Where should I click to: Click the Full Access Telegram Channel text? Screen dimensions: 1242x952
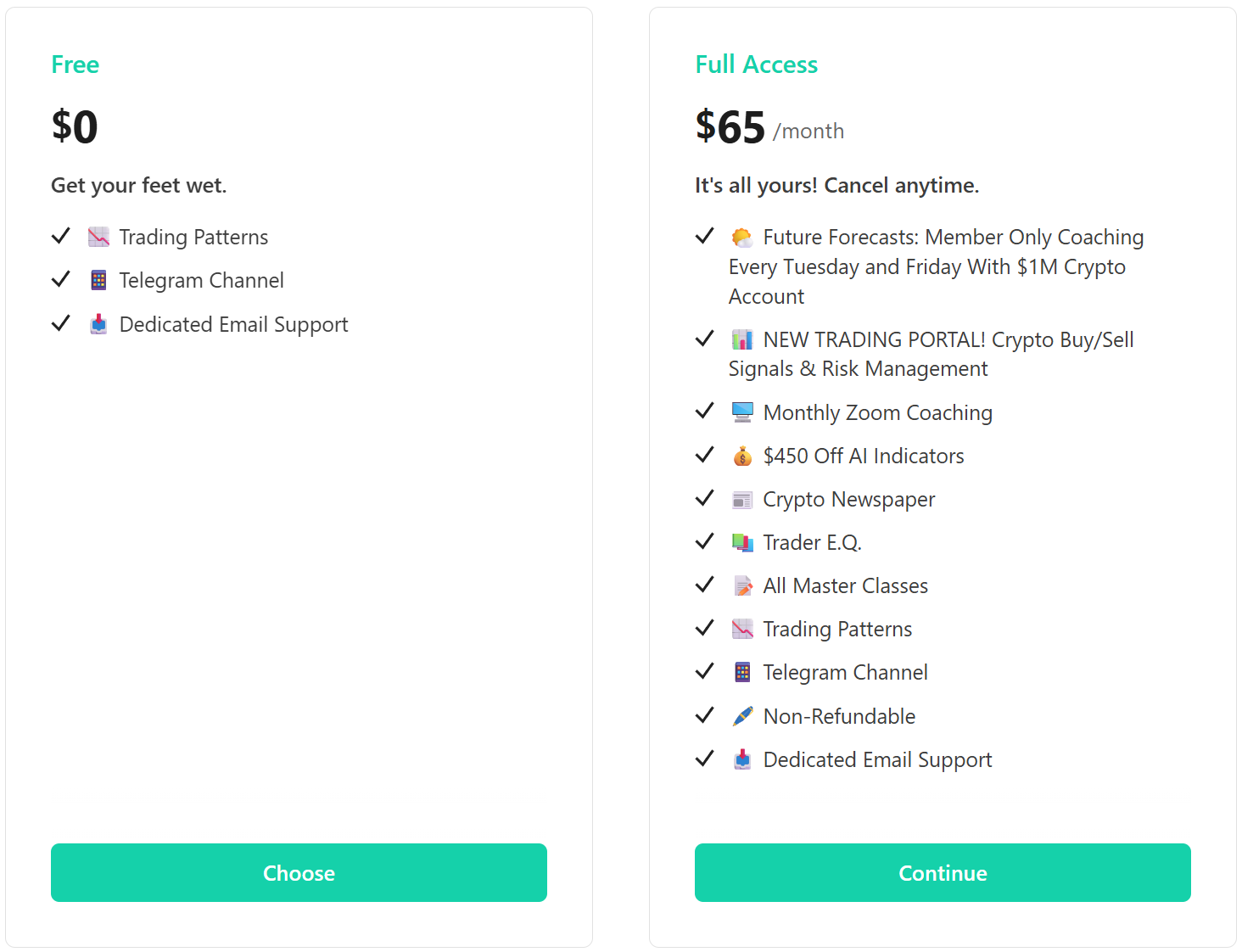click(x=845, y=673)
